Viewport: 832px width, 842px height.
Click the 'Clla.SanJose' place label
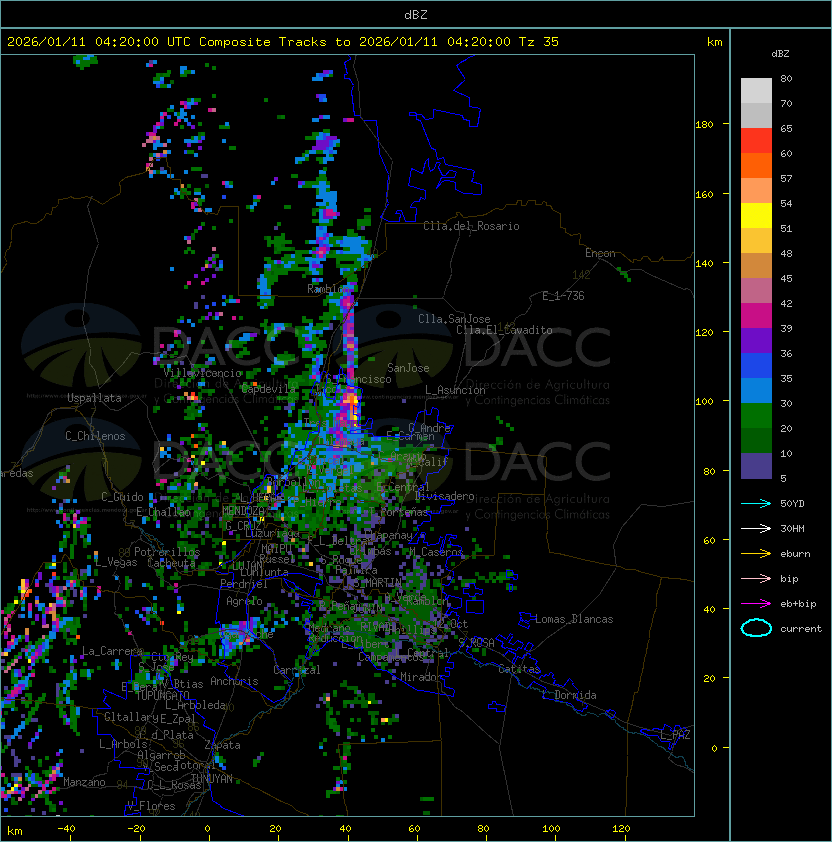(454, 319)
